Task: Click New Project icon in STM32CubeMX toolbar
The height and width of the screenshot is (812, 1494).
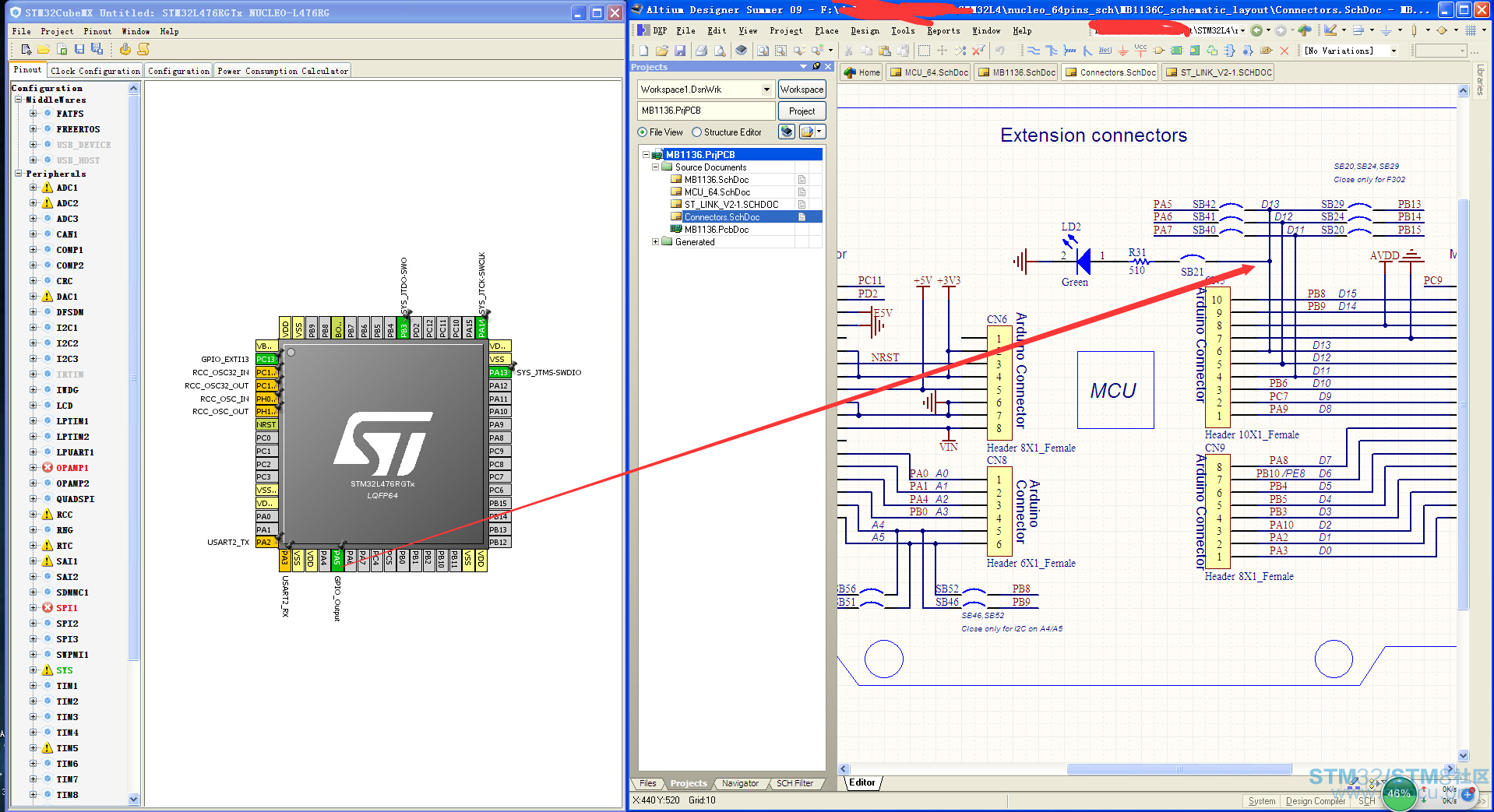Action: tap(26, 50)
